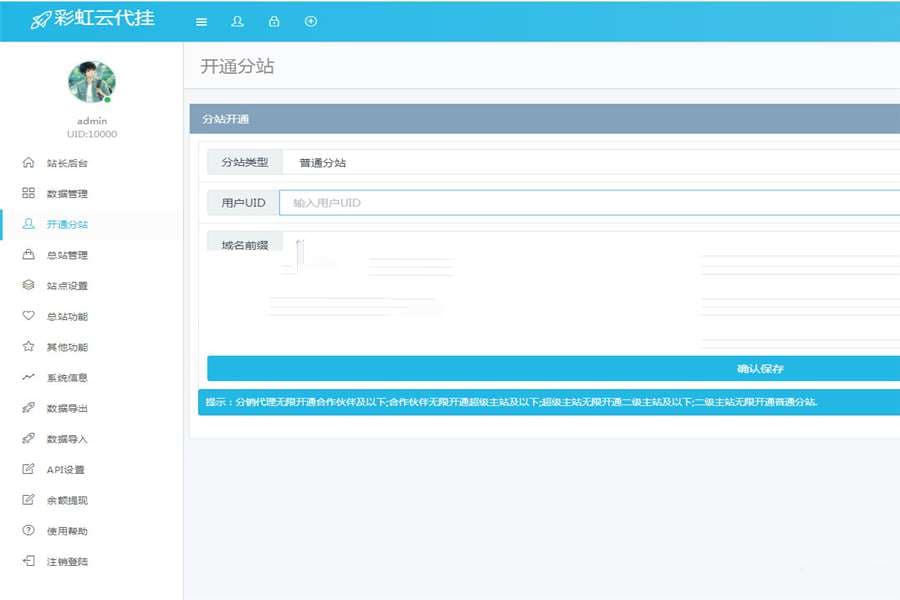
Task: Open 使用帮助 in the sidebar
Action: pyautogui.click(x=67, y=531)
